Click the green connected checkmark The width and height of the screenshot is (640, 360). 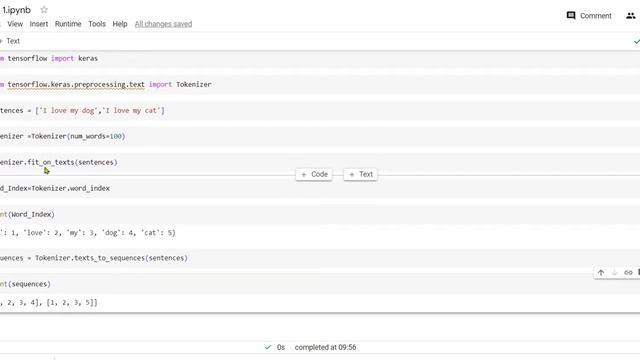click(636, 41)
